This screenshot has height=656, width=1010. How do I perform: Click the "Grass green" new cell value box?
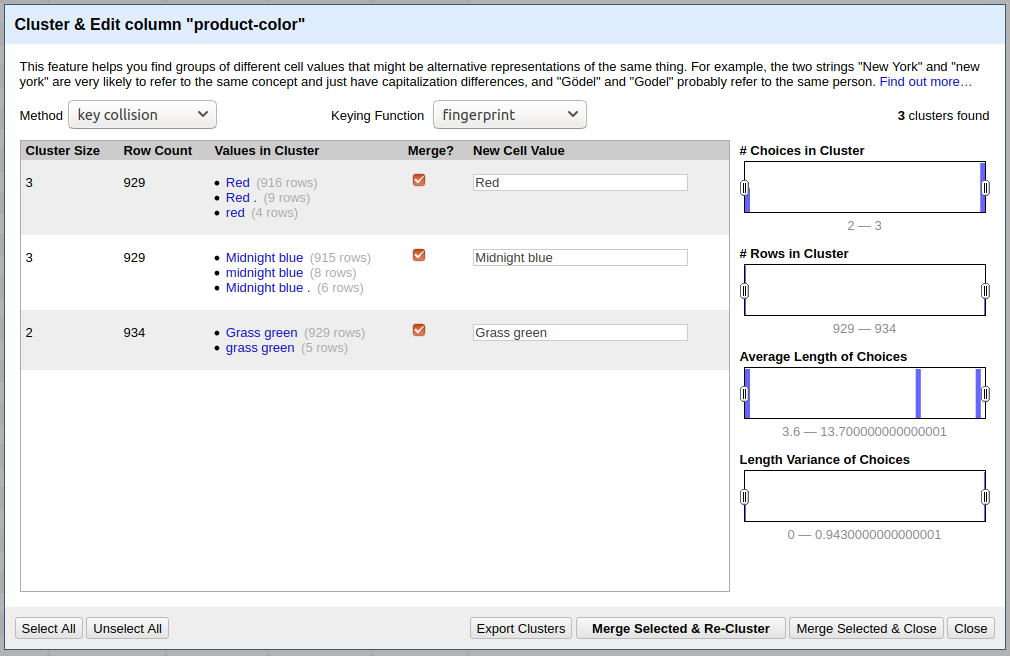point(580,332)
